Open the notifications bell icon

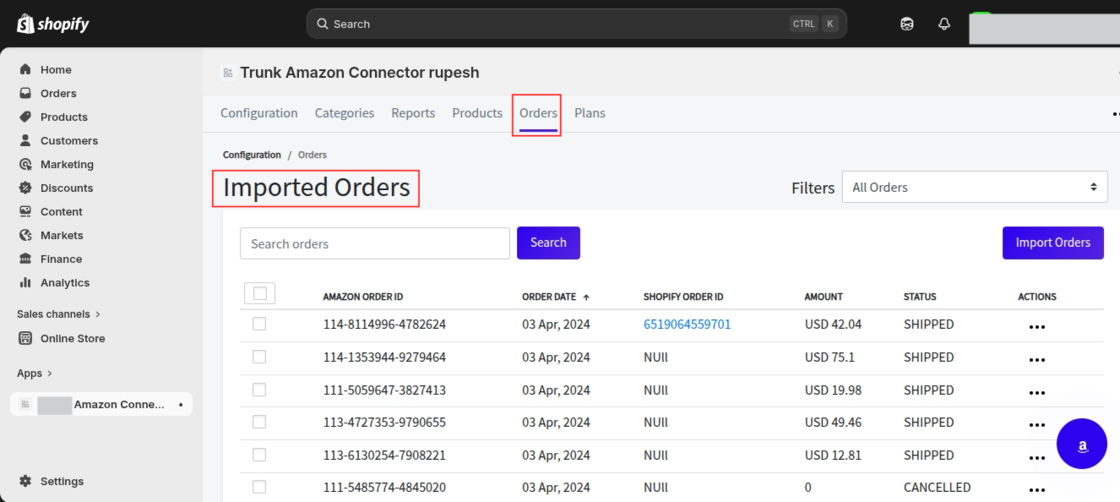coord(944,24)
